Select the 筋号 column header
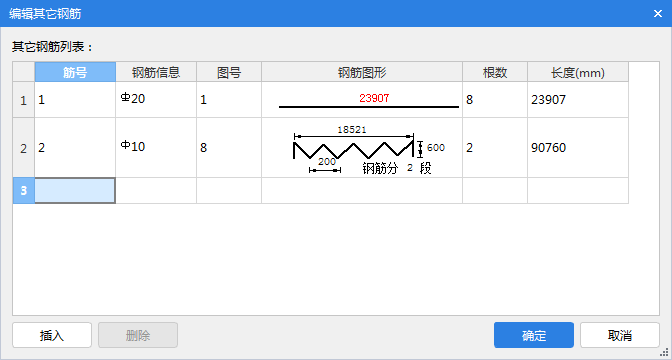 click(75, 72)
